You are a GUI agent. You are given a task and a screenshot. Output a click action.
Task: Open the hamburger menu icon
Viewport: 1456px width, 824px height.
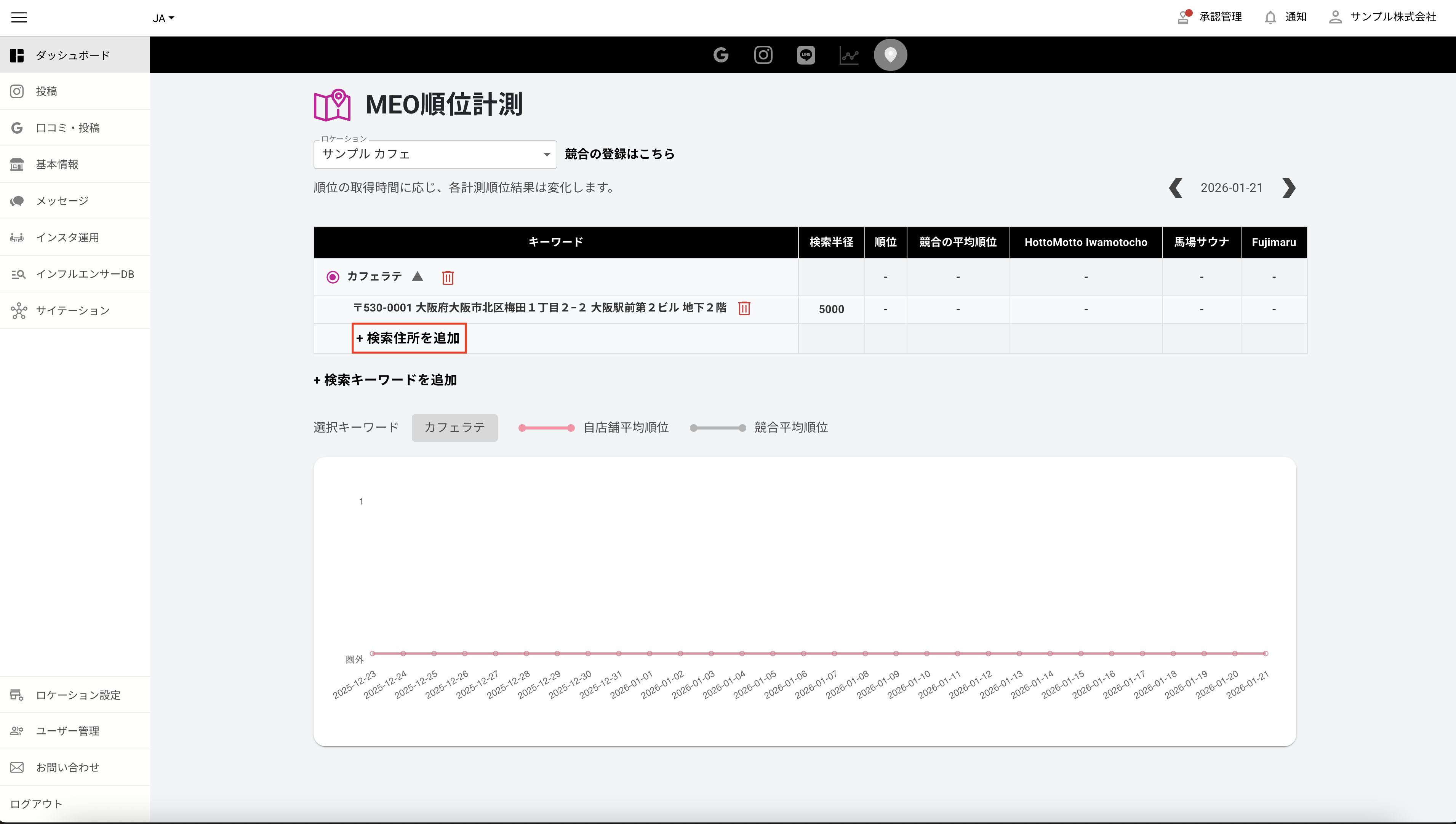[x=19, y=18]
